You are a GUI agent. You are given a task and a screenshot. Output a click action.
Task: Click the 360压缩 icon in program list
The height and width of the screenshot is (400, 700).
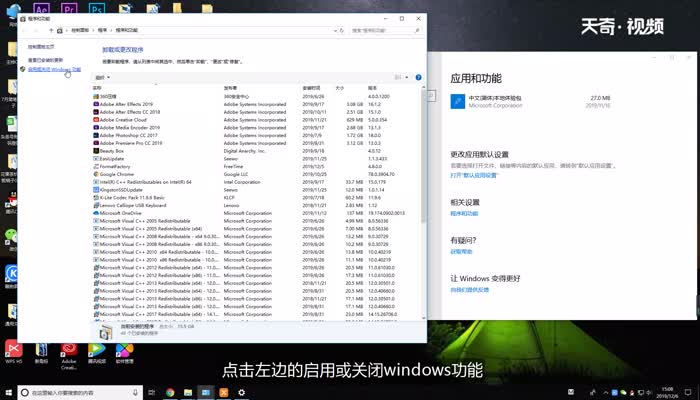tap(96, 96)
